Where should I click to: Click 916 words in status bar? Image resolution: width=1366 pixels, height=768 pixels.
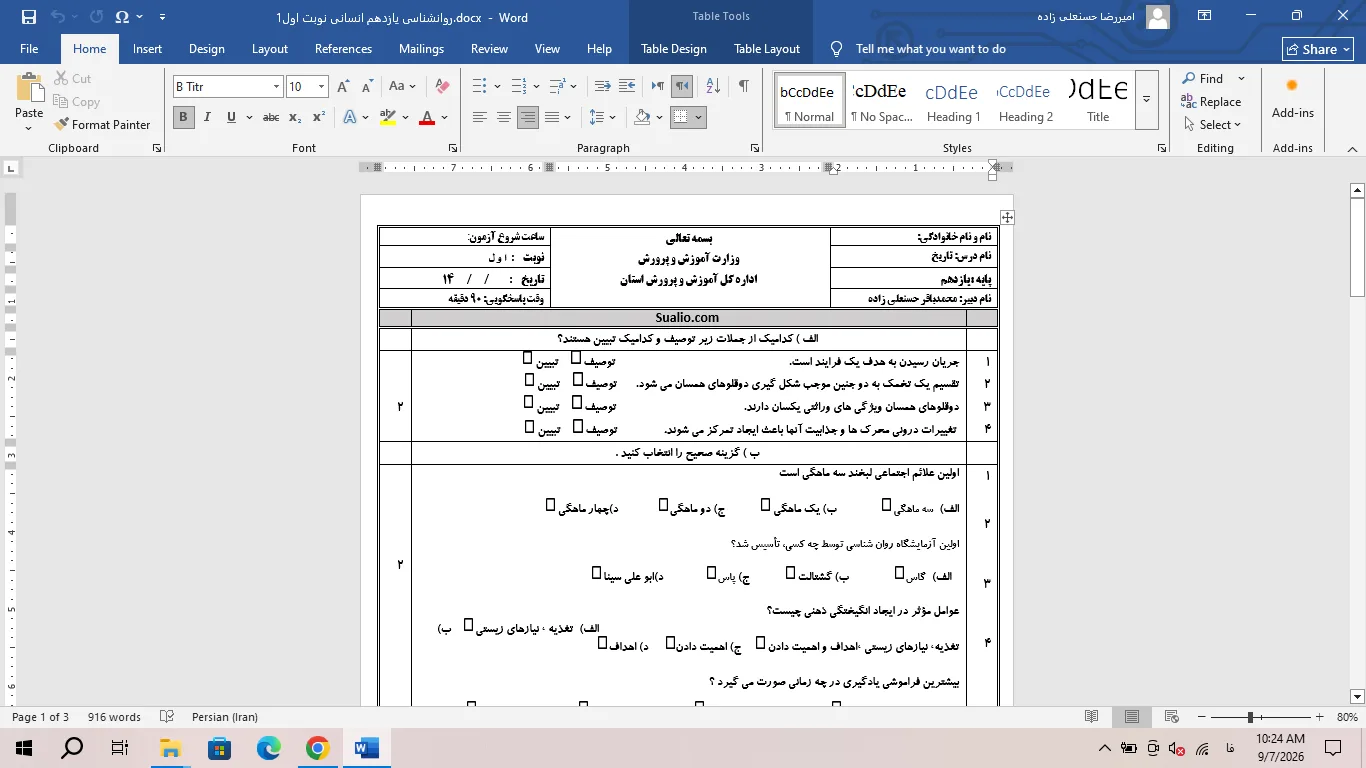(x=115, y=717)
